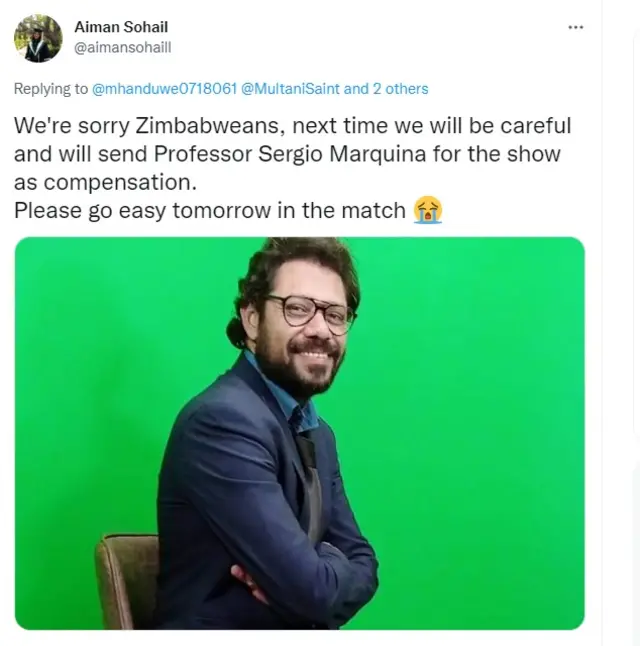
Task: Click "Professor Sergio Marquina" in tweet text
Action: click(x=290, y=154)
